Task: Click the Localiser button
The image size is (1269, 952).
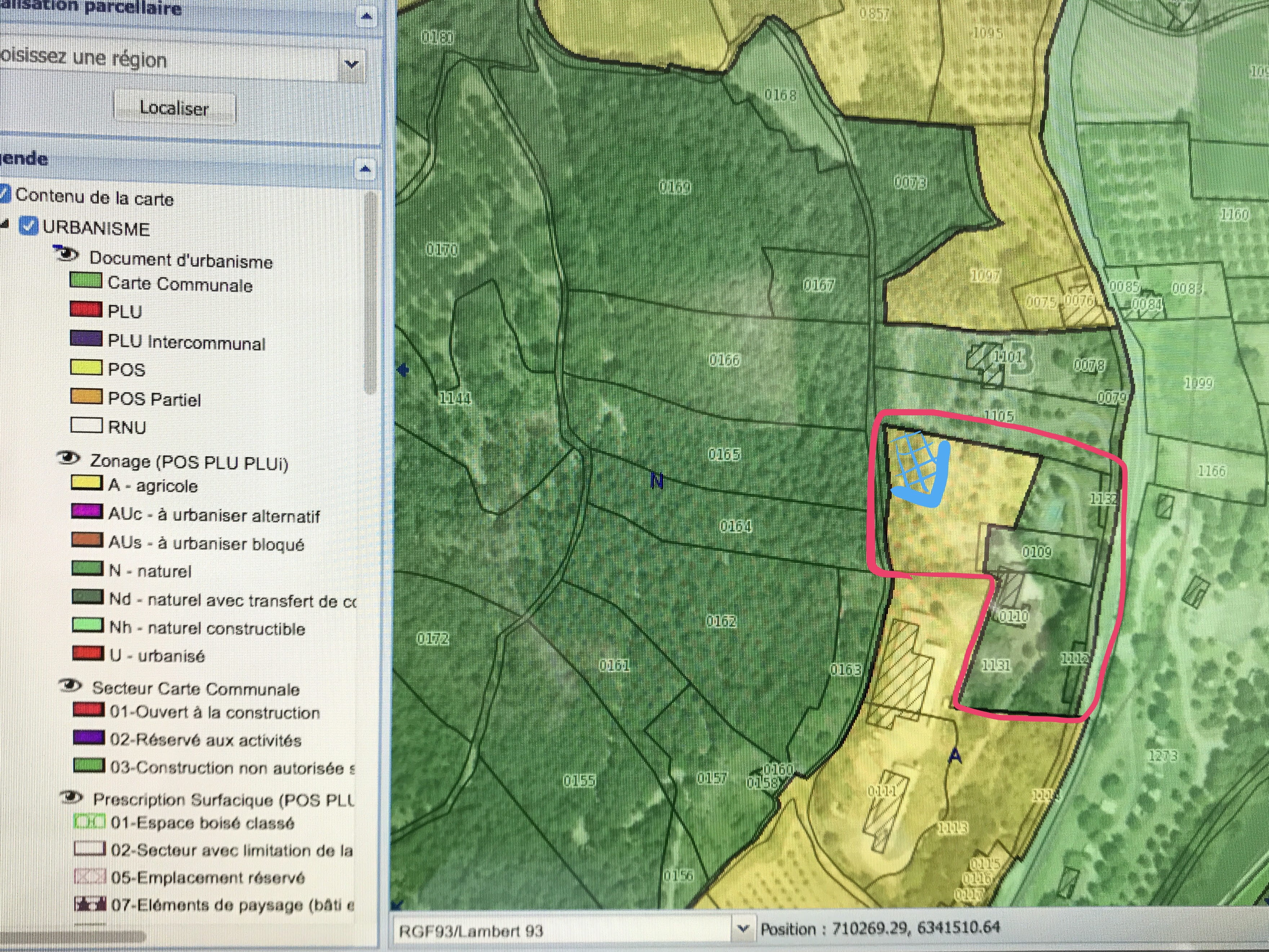Action: [x=174, y=108]
